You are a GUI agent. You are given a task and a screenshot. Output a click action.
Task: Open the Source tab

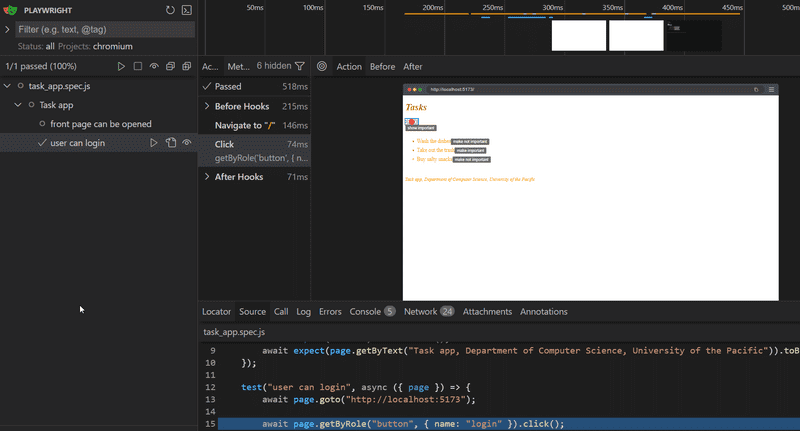pyautogui.click(x=253, y=312)
